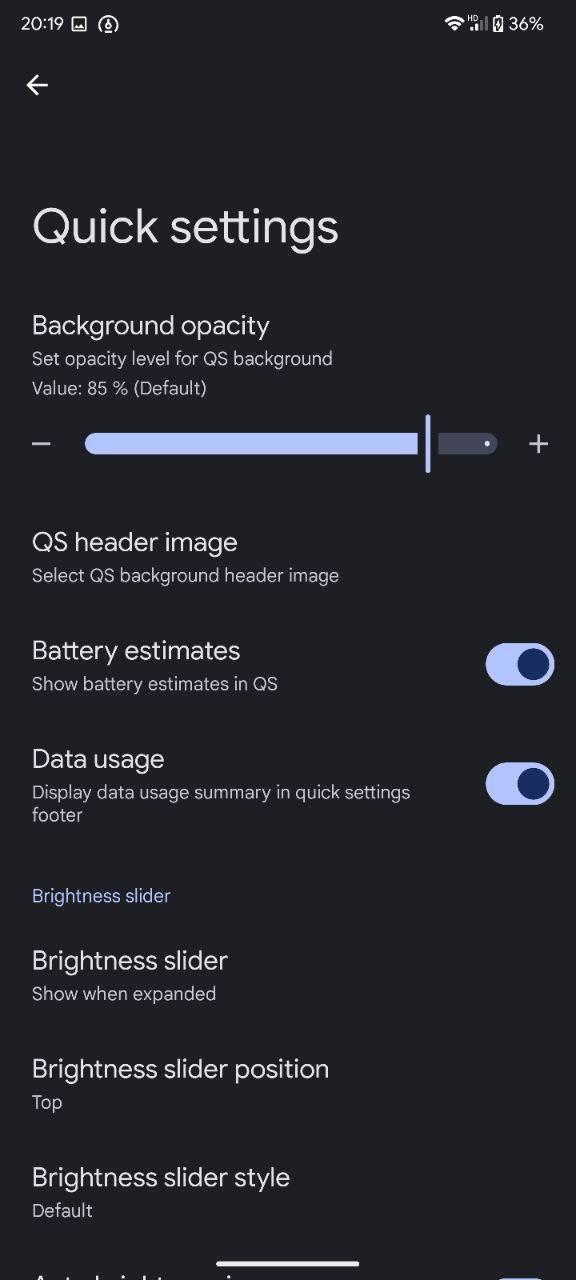
Task: Tap the Brightness slider section header
Action: tap(101, 896)
